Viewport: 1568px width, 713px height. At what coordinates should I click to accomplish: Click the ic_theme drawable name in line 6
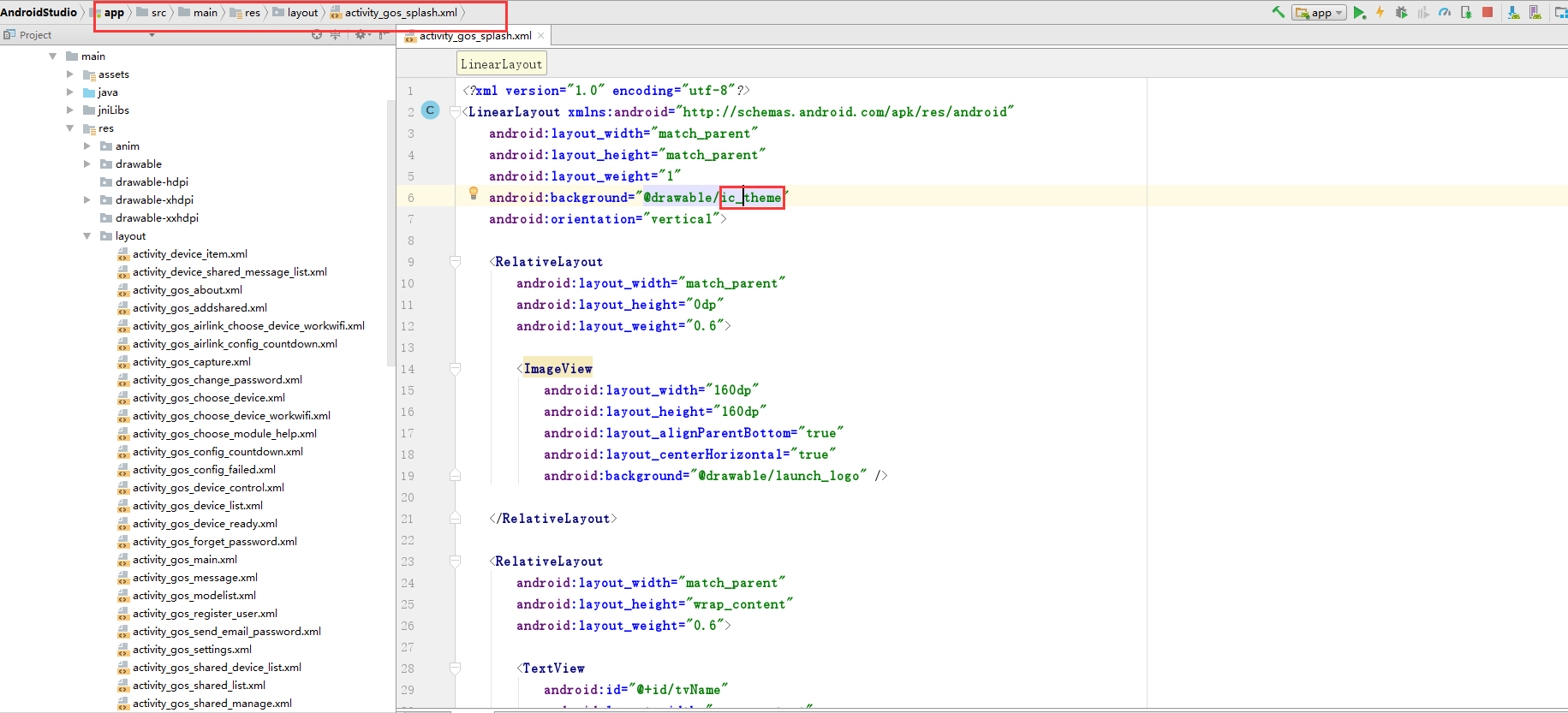click(x=751, y=198)
